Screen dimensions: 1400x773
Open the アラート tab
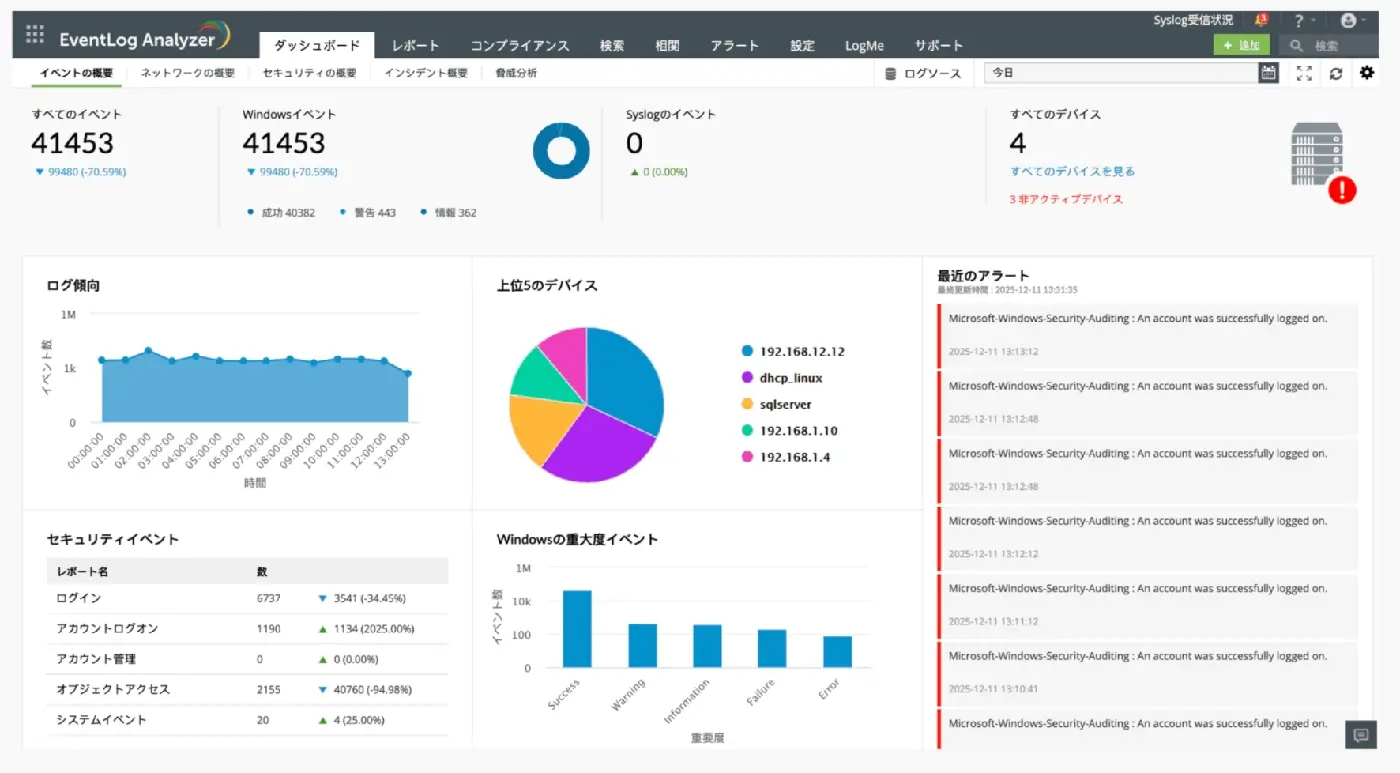coord(735,46)
